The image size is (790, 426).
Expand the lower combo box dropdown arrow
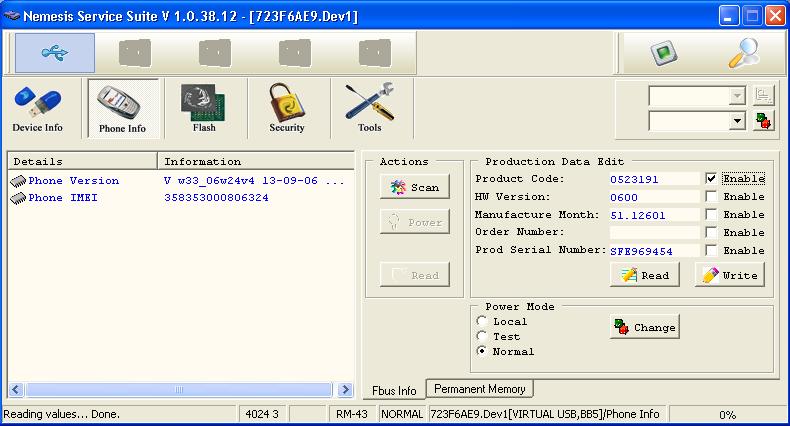(x=738, y=121)
